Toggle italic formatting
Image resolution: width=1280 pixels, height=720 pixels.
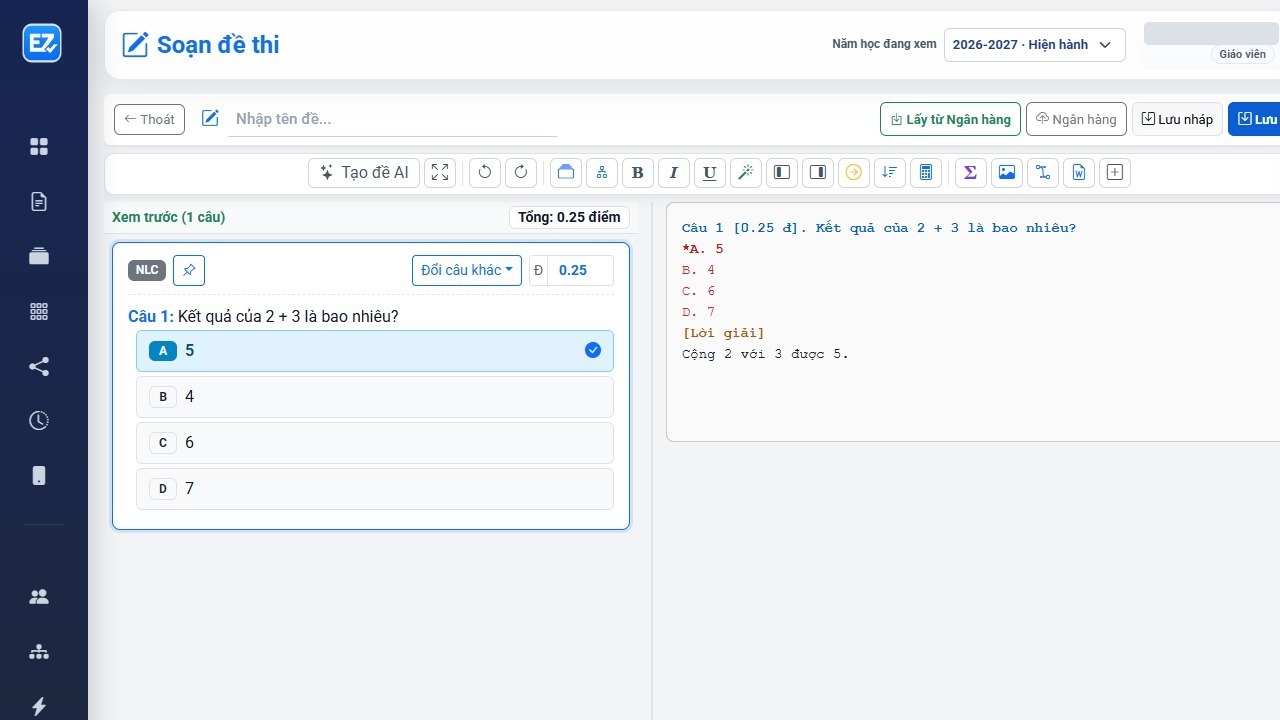coord(674,172)
